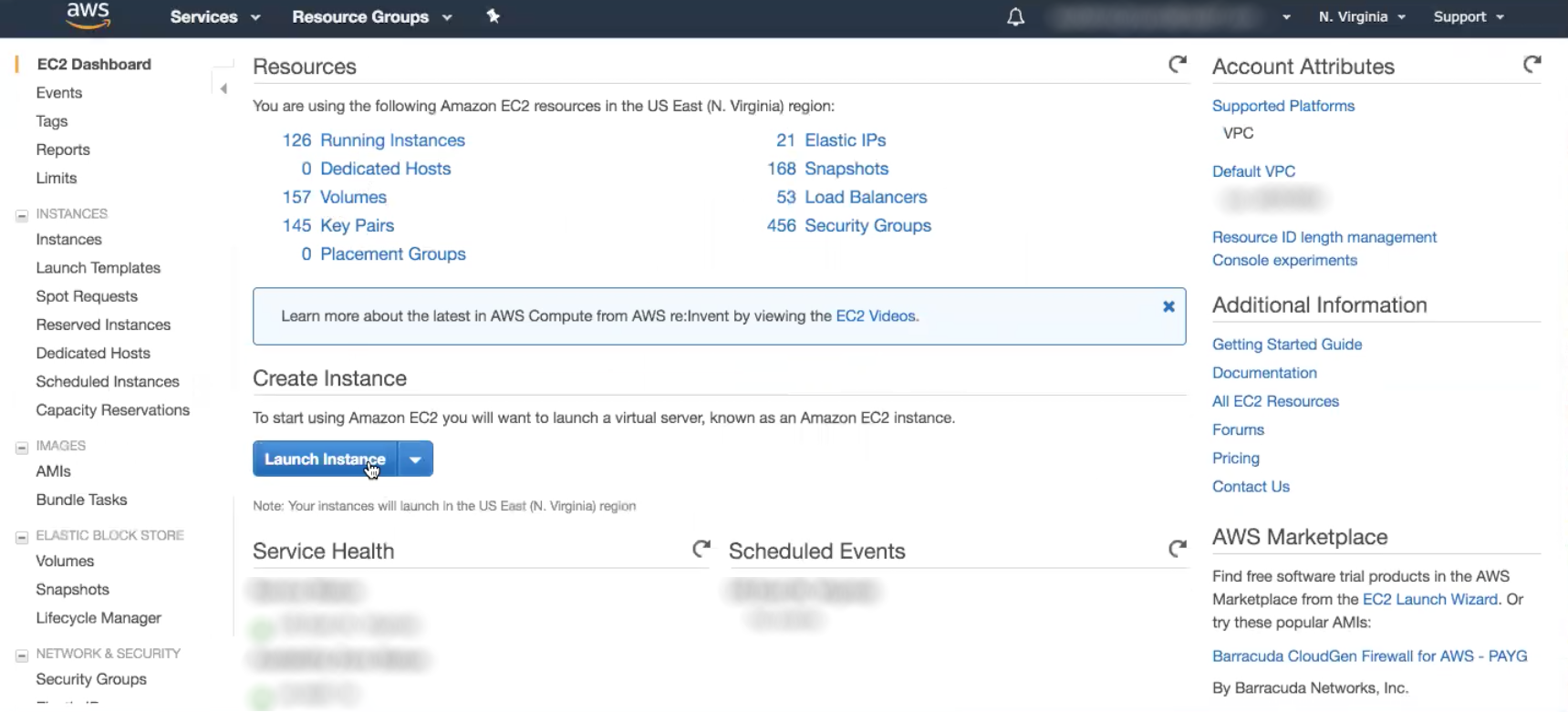Open the All EC2 Resources link
The height and width of the screenshot is (712, 1568).
click(1275, 401)
